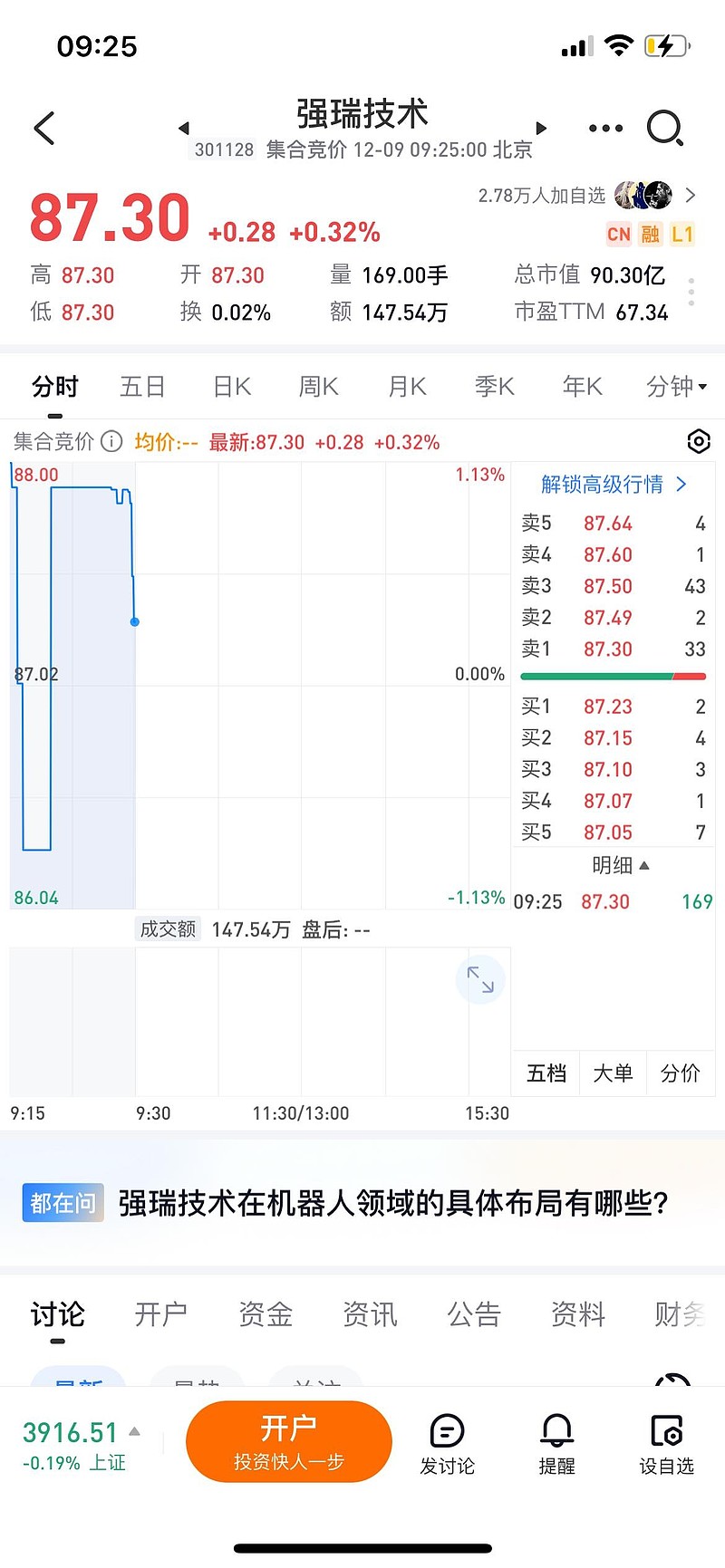Click the red-green buy/sell ratio bar
Viewport: 725px width, 1568px height.
613,676
